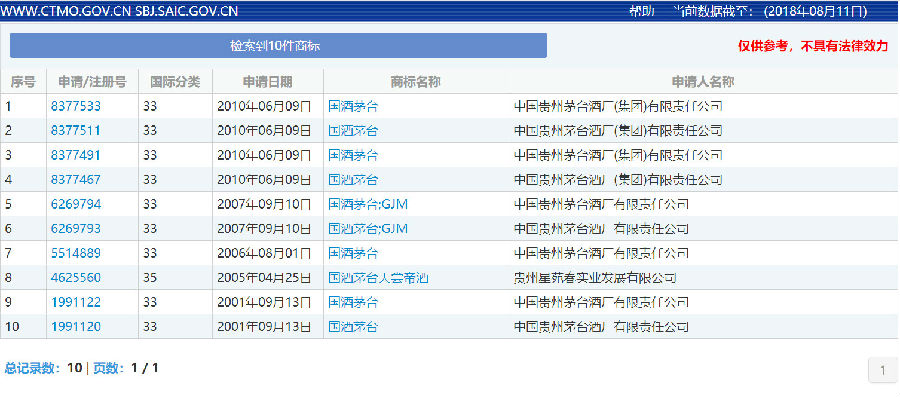This screenshot has height=397, width=900.
Task: Select date 2006年08月01日 cell
Action: point(264,253)
